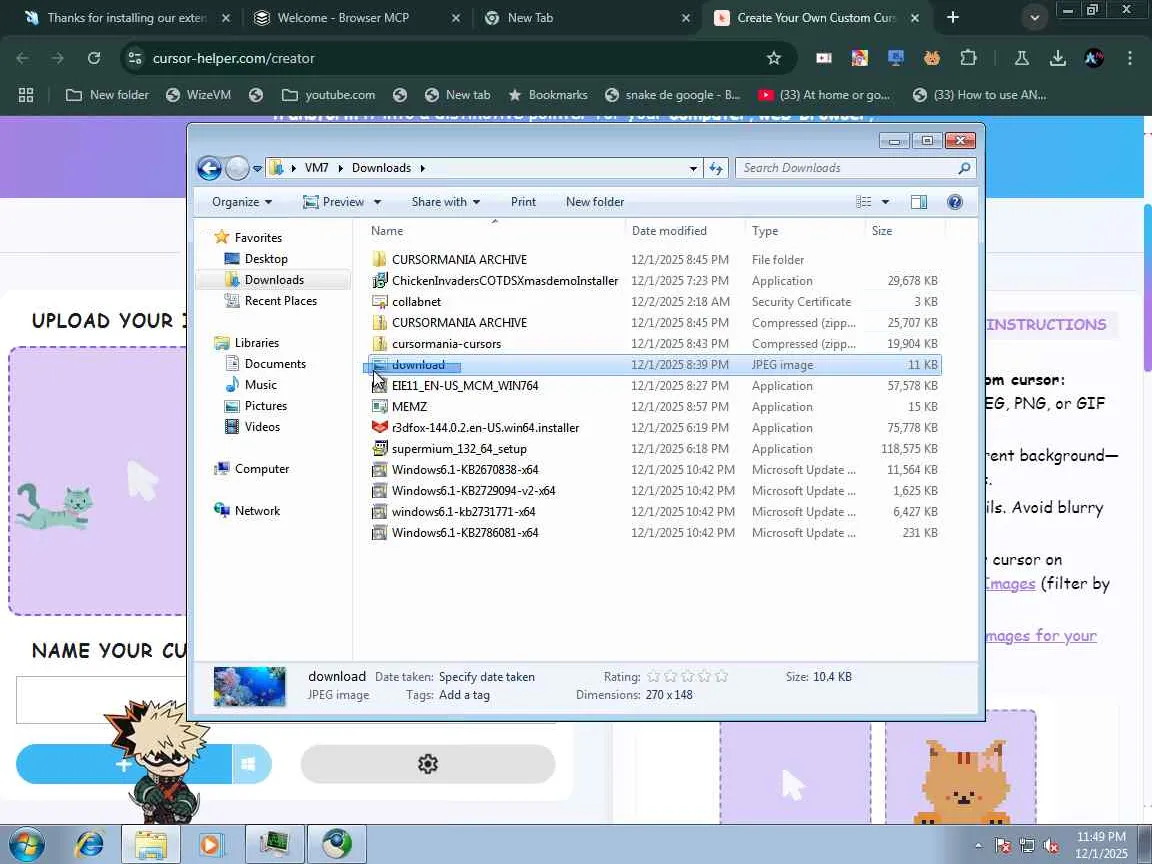Image resolution: width=1152 pixels, height=864 pixels.
Task: Click Downloads in the address breadcrumb
Action: click(381, 168)
